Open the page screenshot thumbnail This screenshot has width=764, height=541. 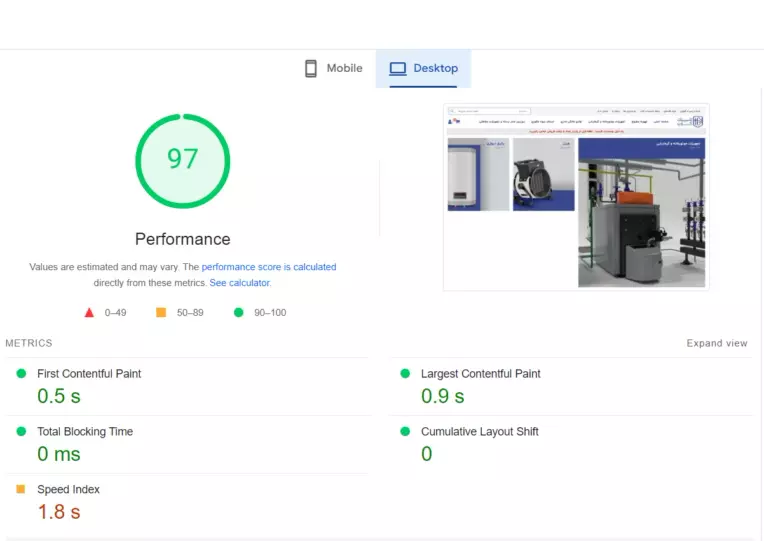point(576,197)
